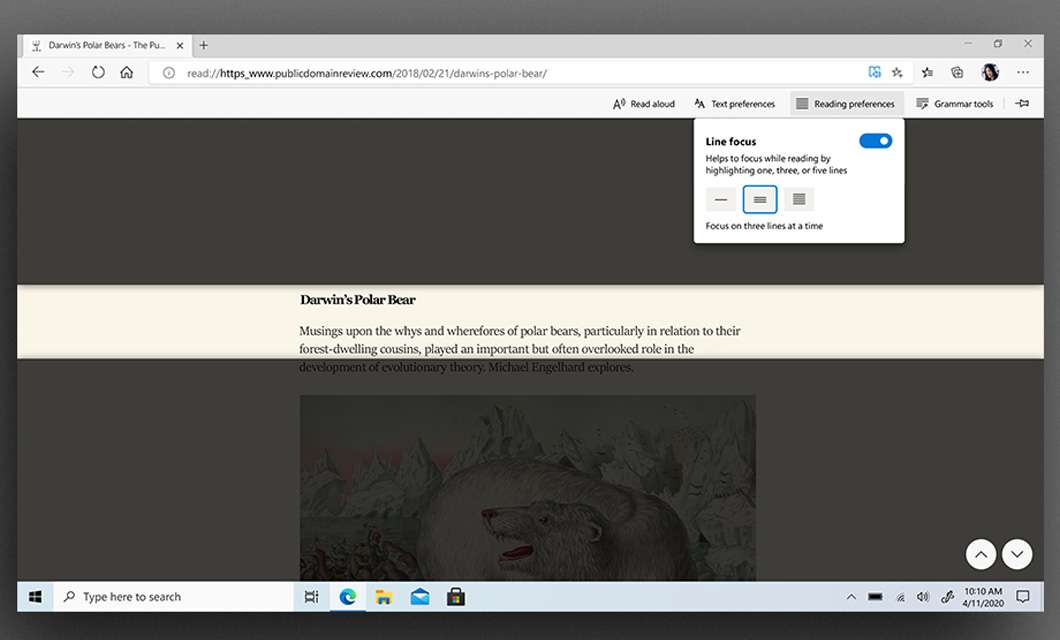Click the greyed forward arrow button
Viewport: 1060px width, 640px height.
pyautogui.click(x=68, y=72)
